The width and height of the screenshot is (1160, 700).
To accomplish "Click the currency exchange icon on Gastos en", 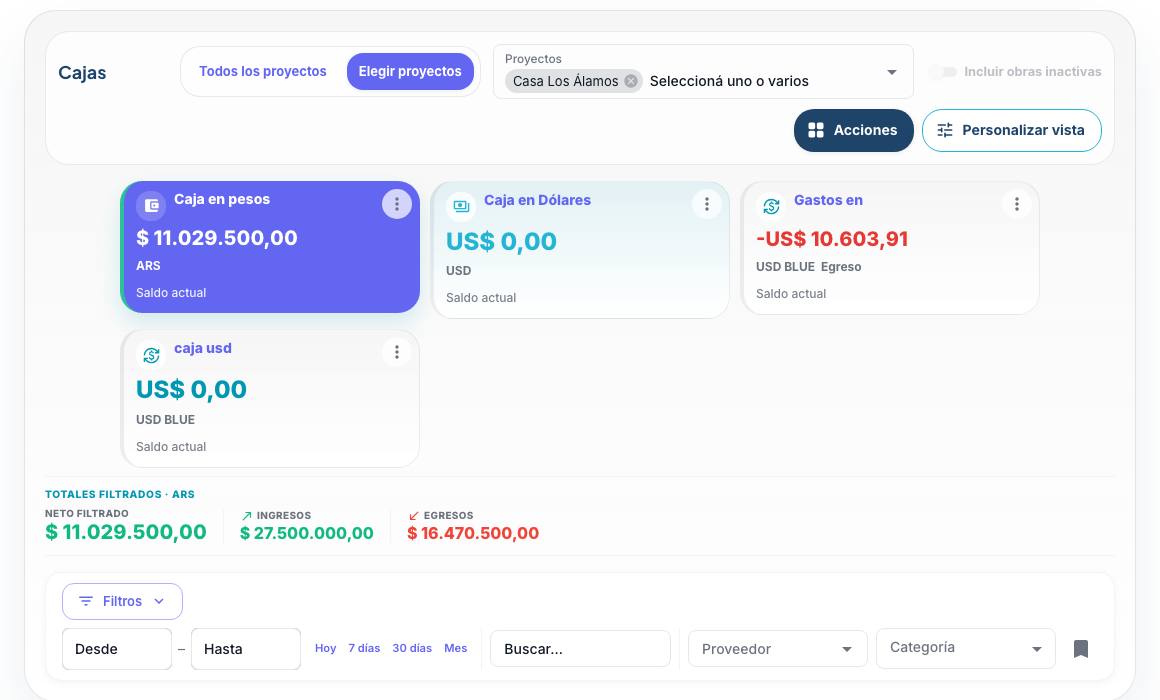I will [771, 206].
